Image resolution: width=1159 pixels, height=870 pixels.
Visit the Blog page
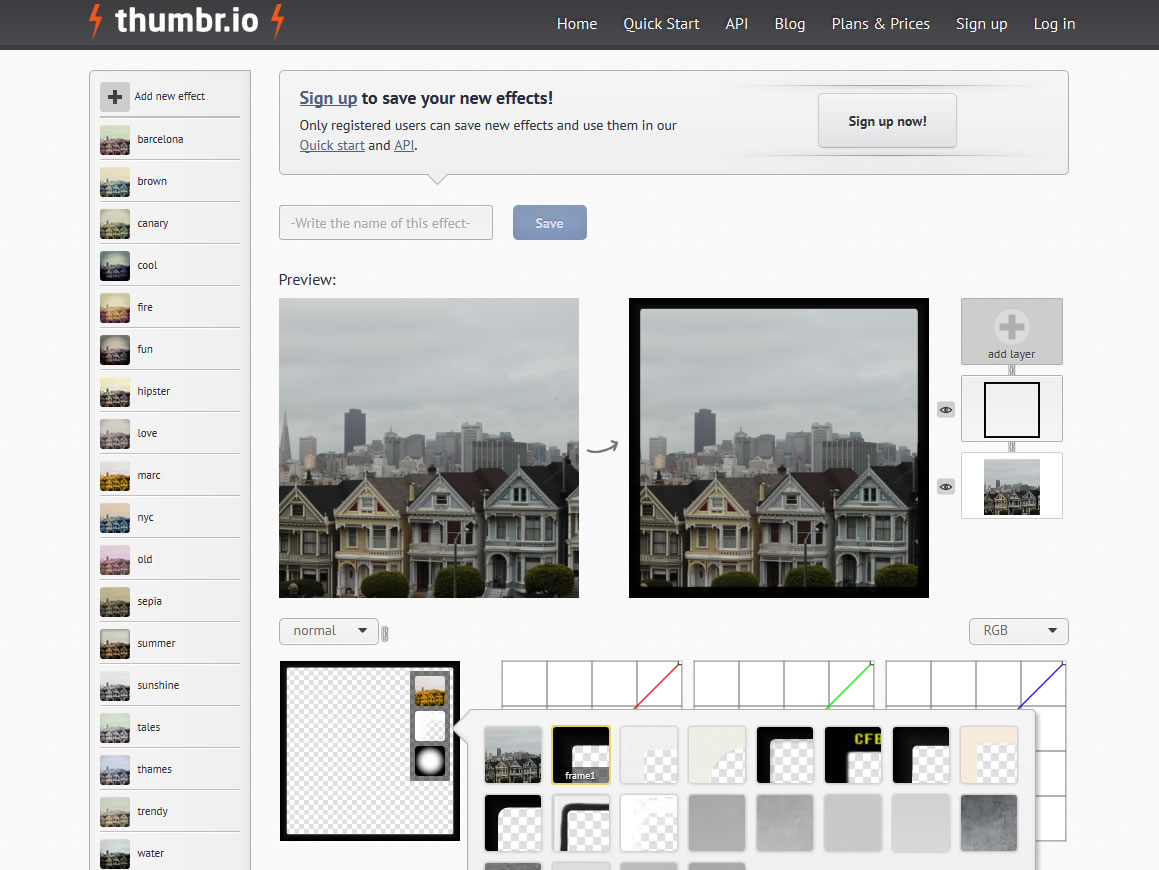point(789,24)
